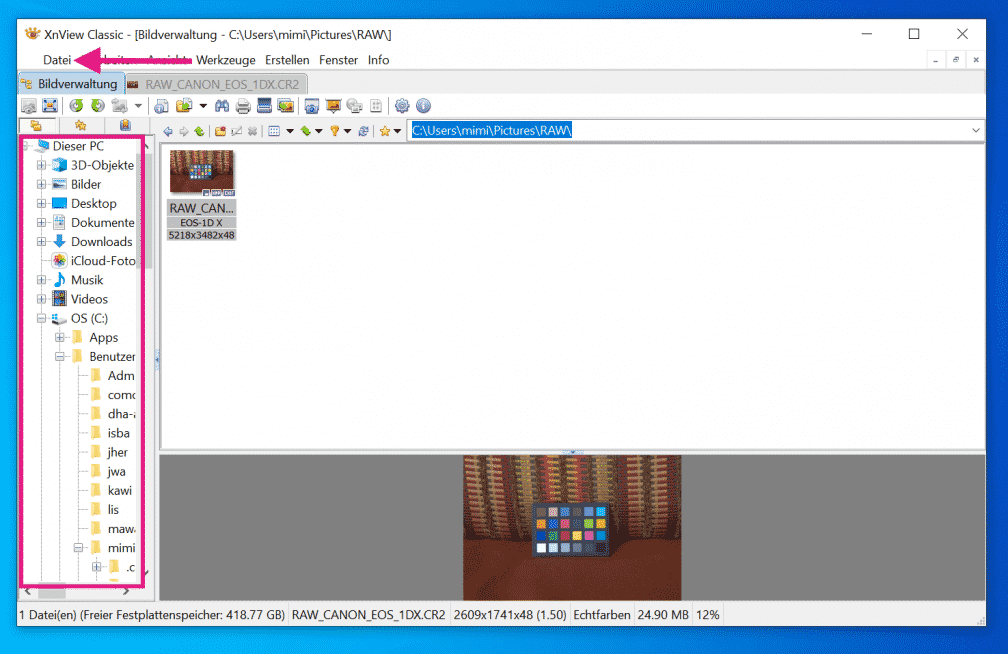Image resolution: width=1008 pixels, height=654 pixels.
Task: Open the view mode dropdown arrow
Action: [290, 131]
